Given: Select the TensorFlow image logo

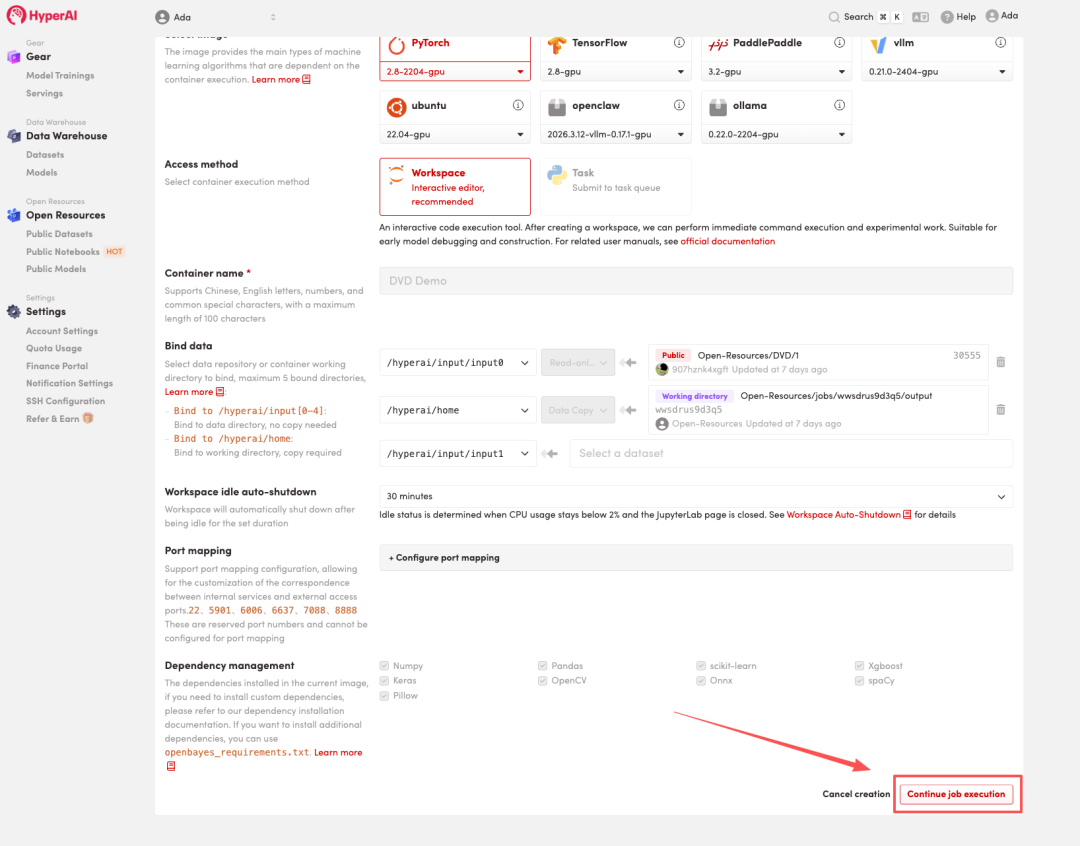Looking at the screenshot, I should (557, 45).
